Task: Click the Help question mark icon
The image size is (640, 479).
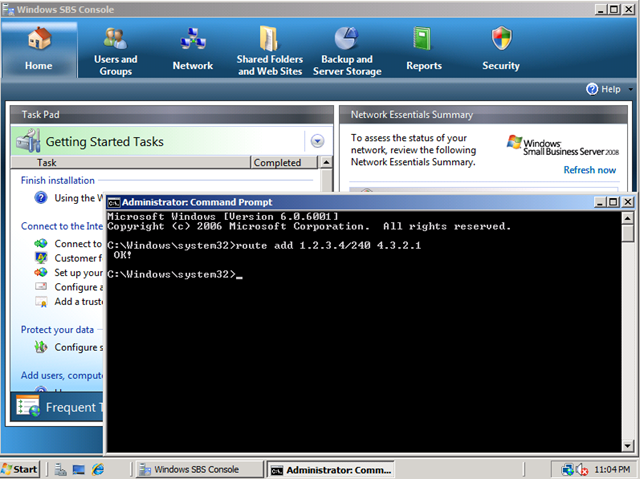Action: pos(592,89)
